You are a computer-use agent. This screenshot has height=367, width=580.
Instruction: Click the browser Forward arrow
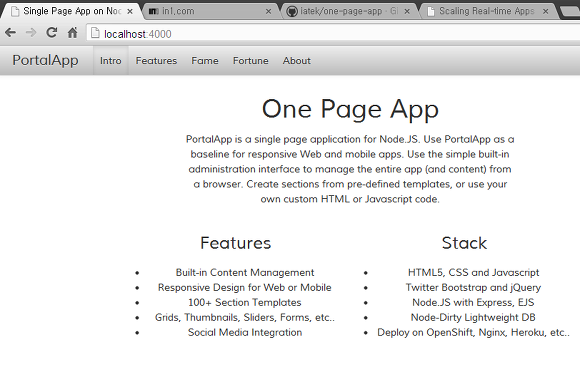[x=31, y=33]
